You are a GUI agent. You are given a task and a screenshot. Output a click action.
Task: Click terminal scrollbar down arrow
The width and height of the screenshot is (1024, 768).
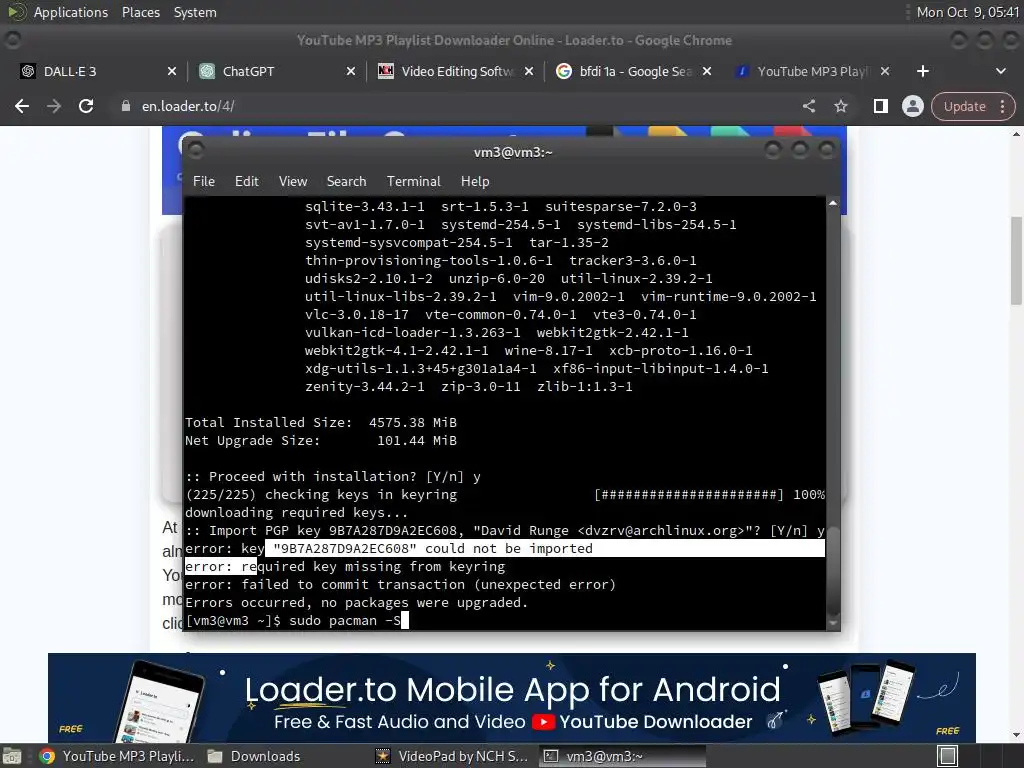[833, 624]
